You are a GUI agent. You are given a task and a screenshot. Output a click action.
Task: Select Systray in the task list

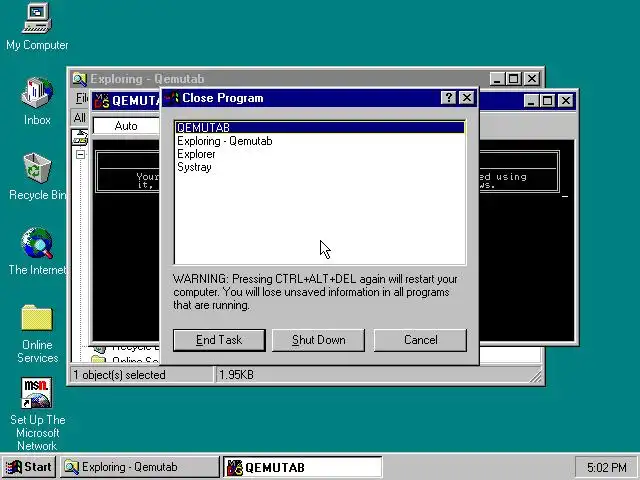click(x=320, y=167)
